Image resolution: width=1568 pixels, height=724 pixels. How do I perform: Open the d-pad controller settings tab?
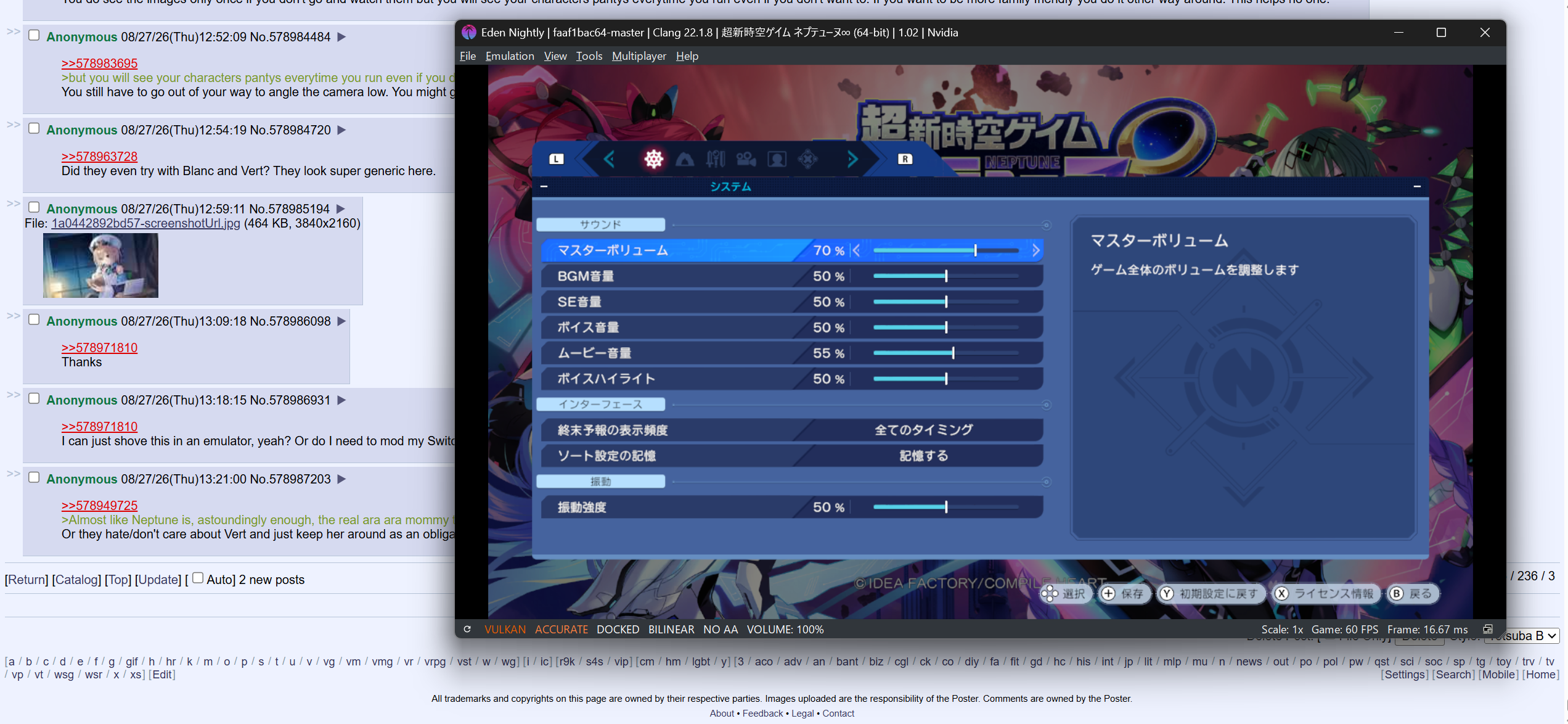pos(807,160)
